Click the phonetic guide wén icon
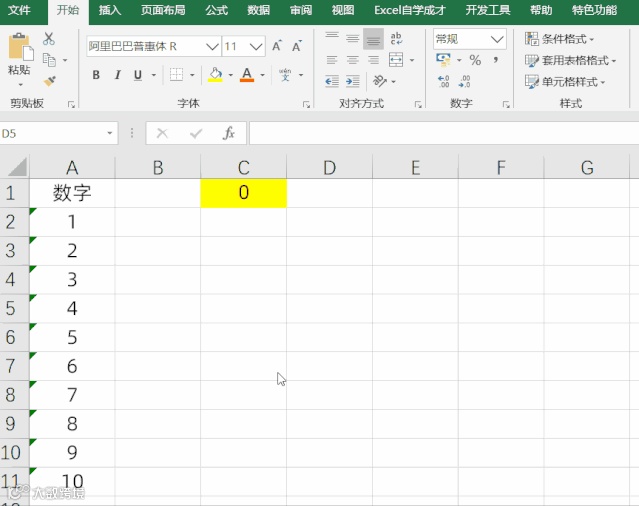The image size is (639, 506). click(285, 75)
